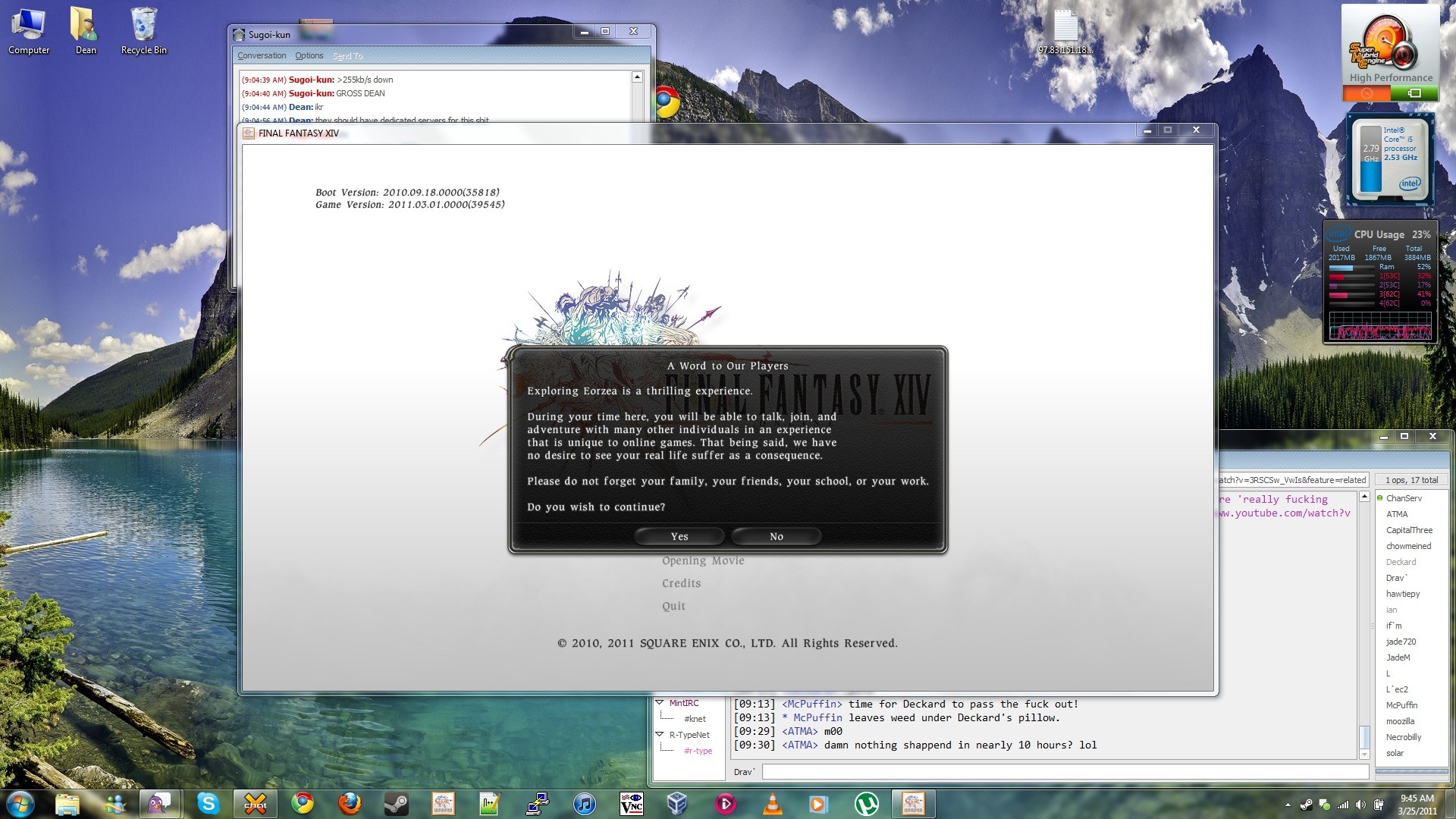Open VirtualBox from the taskbar

pos(677,803)
